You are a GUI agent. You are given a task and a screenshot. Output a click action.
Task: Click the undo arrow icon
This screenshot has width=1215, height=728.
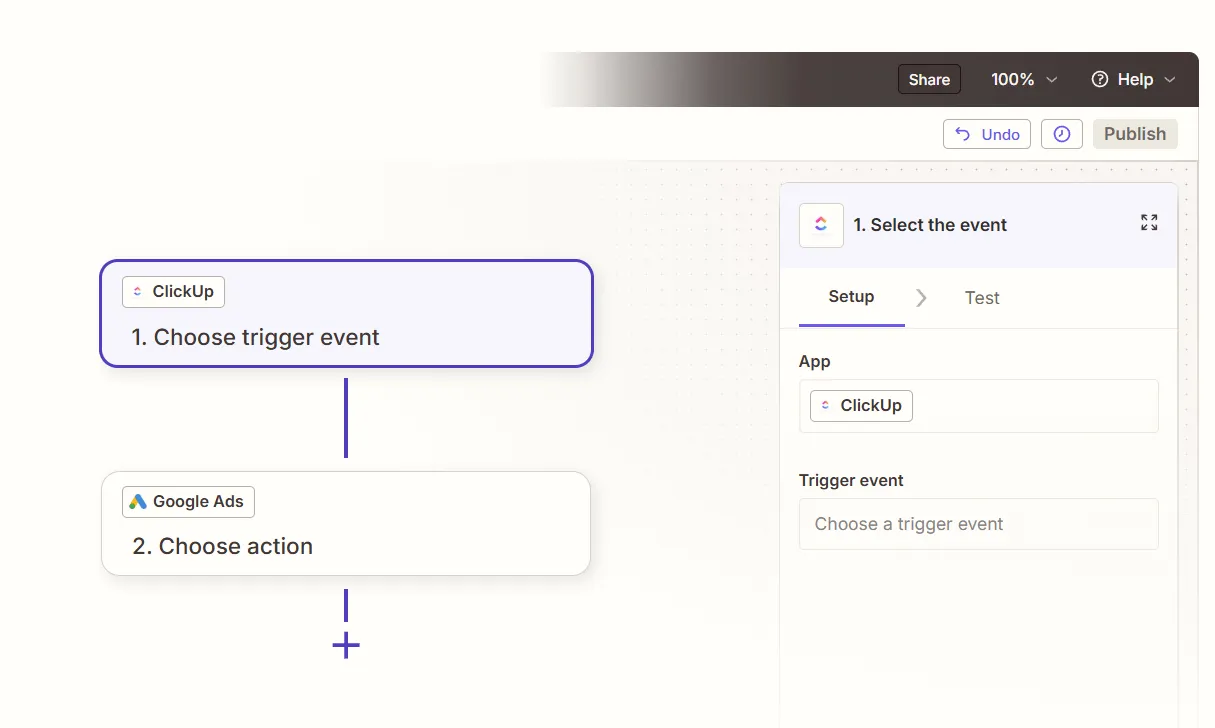tap(963, 134)
